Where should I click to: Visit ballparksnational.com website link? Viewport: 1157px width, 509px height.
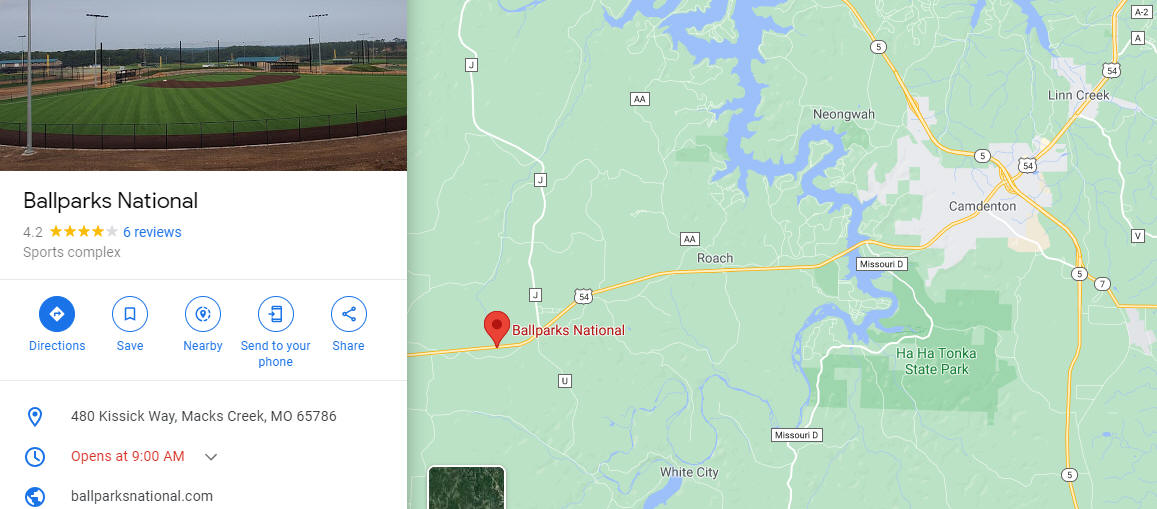(x=142, y=496)
